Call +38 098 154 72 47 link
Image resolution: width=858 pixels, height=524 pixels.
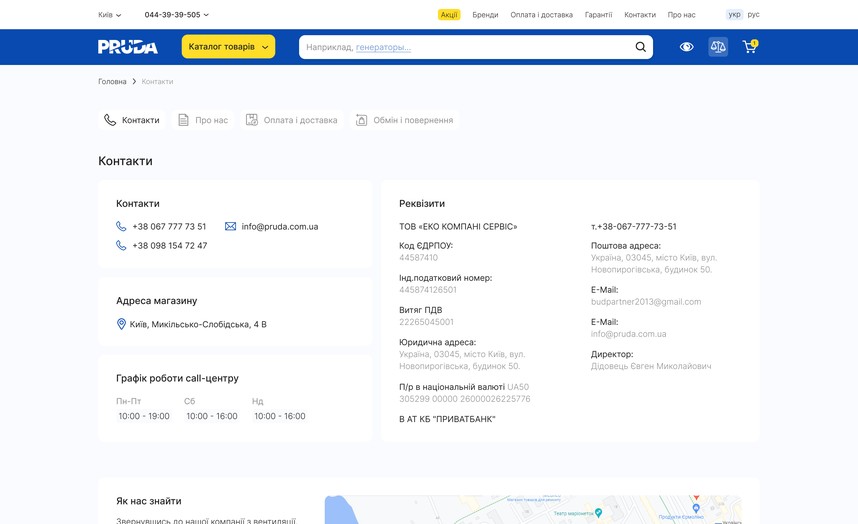click(x=170, y=246)
